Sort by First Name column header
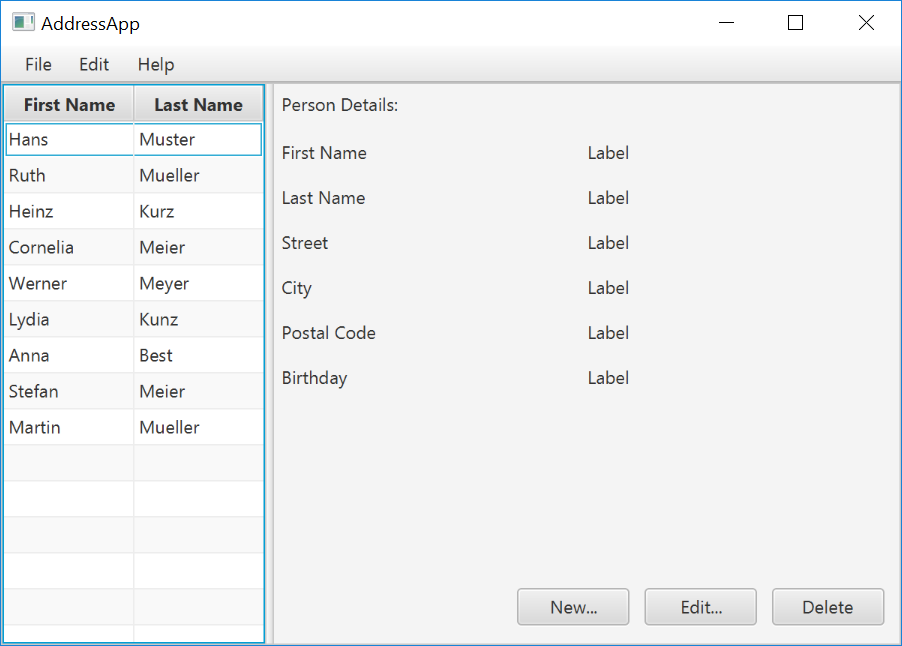The width and height of the screenshot is (902, 646). click(69, 105)
